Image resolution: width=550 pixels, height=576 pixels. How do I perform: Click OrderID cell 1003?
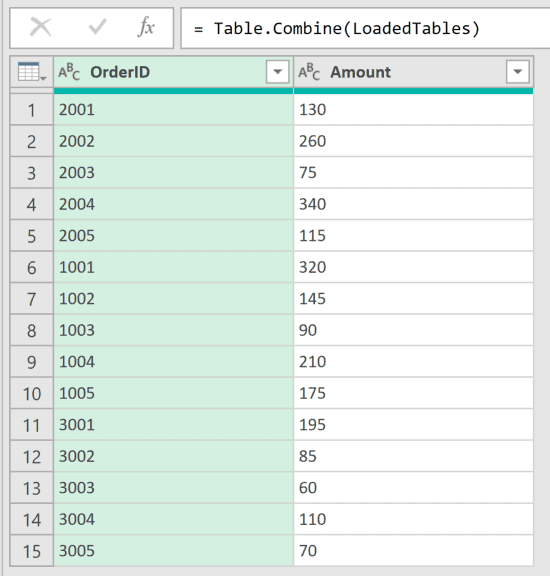[173, 331]
